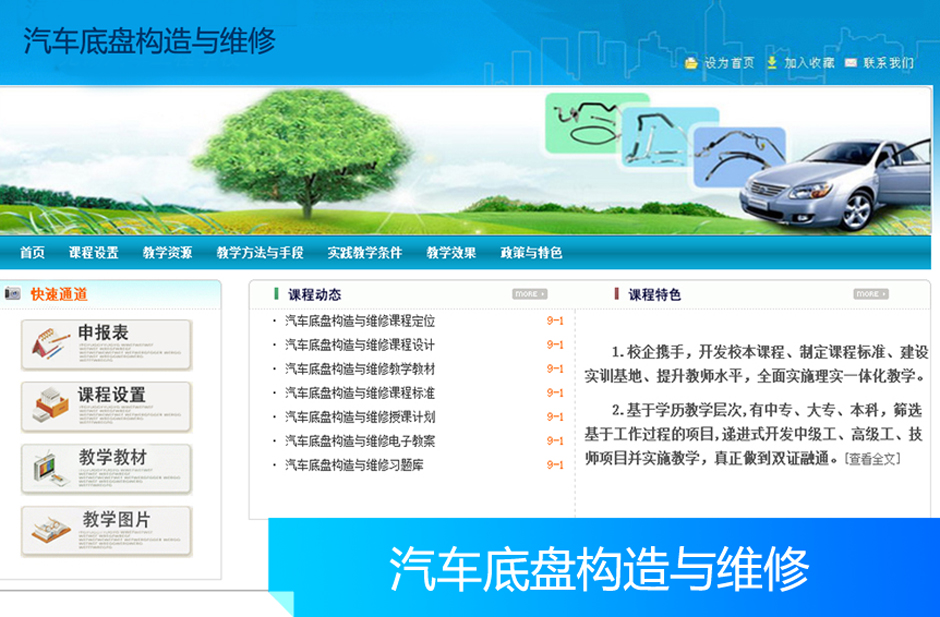Click the 联系我们 envelope icon
Viewport: 940px width, 617px height.
pyautogui.click(x=851, y=63)
